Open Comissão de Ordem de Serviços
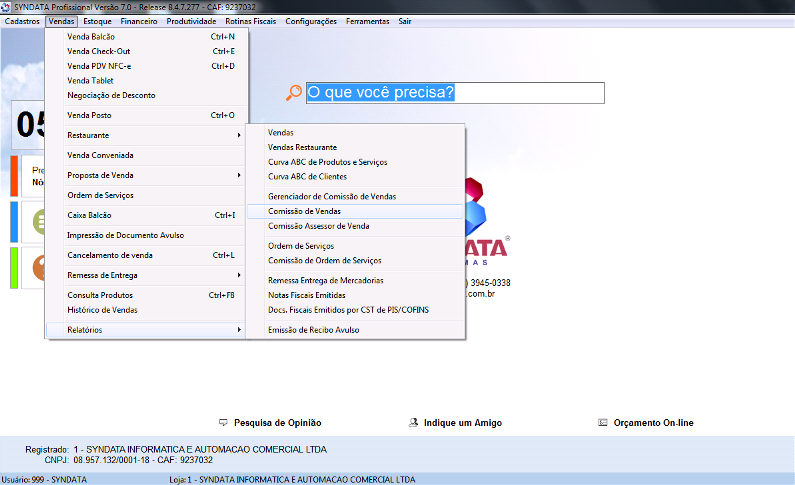The width and height of the screenshot is (795, 485). (x=355, y=260)
